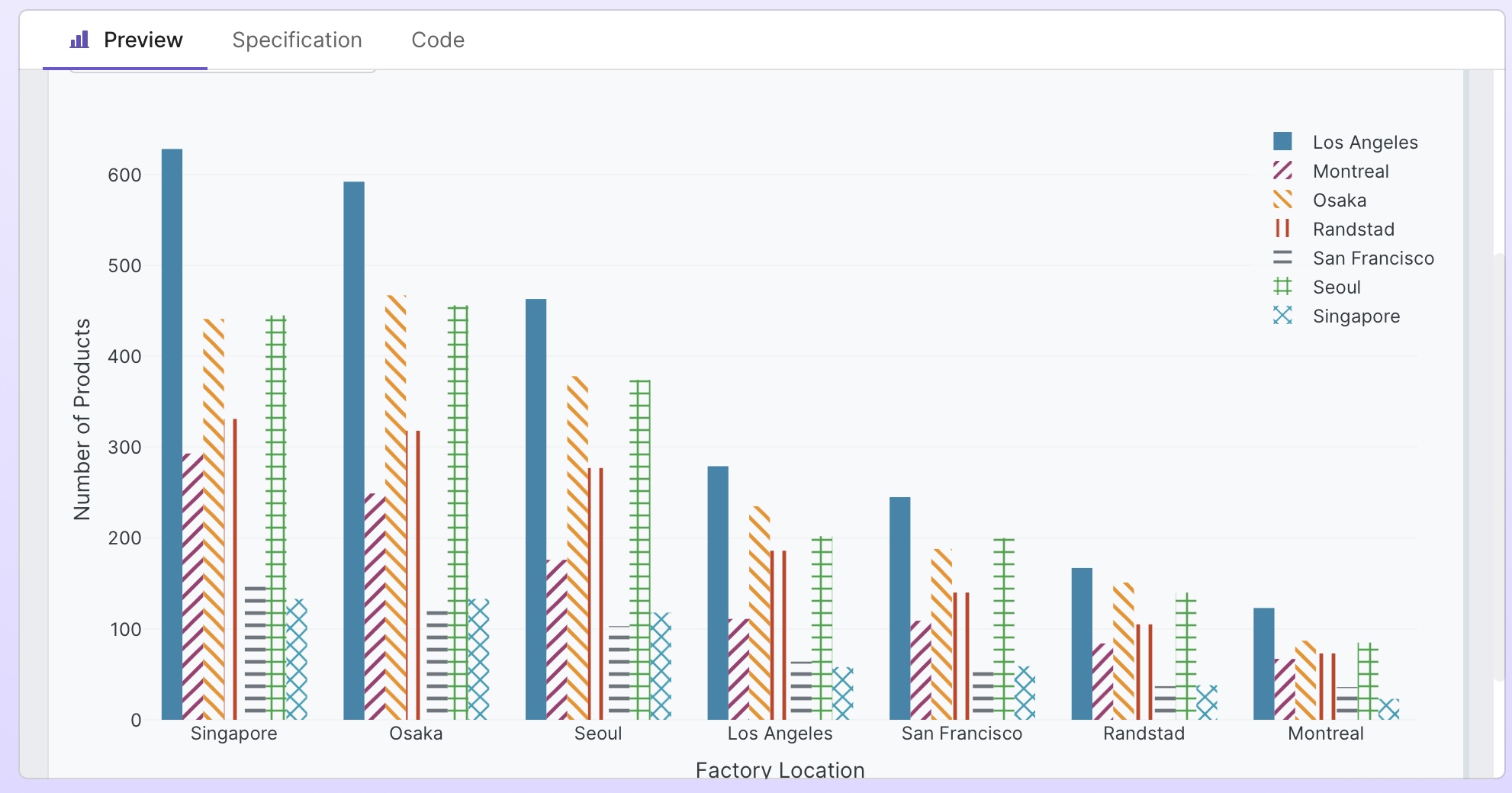Toggle the Seoul series visibility in the legend

1336,287
